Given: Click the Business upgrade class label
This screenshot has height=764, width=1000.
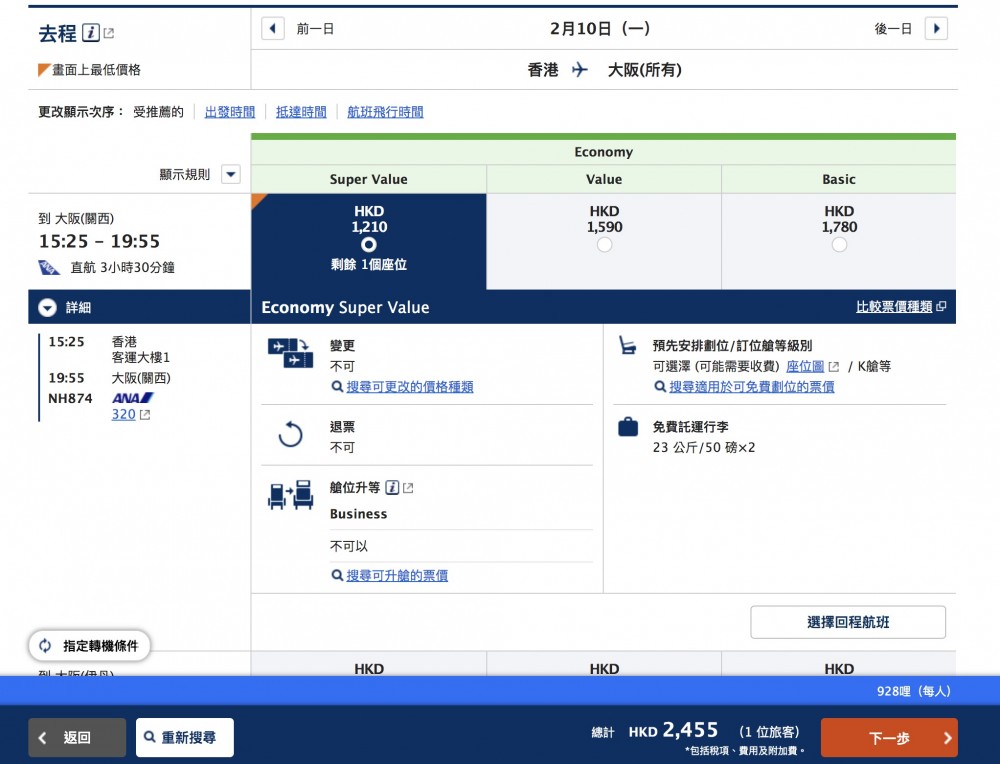Looking at the screenshot, I should coord(358,514).
